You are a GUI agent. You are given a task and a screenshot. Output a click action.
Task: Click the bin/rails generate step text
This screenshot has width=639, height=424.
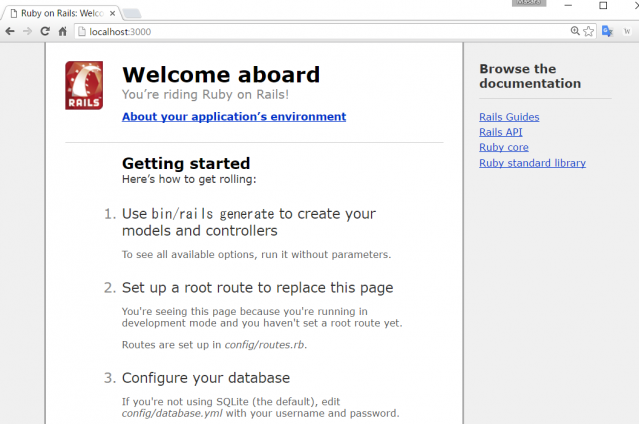(249, 222)
